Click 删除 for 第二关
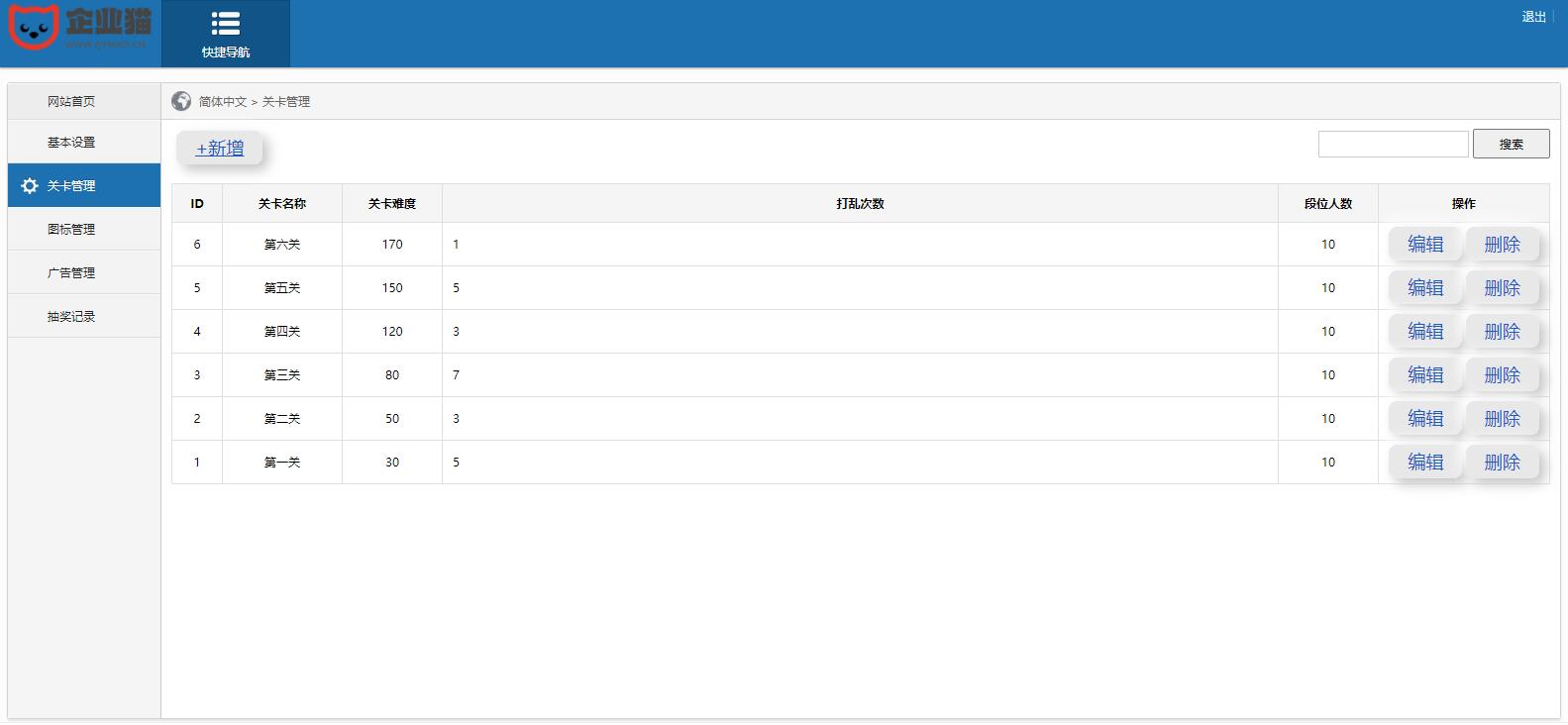 (x=1502, y=419)
